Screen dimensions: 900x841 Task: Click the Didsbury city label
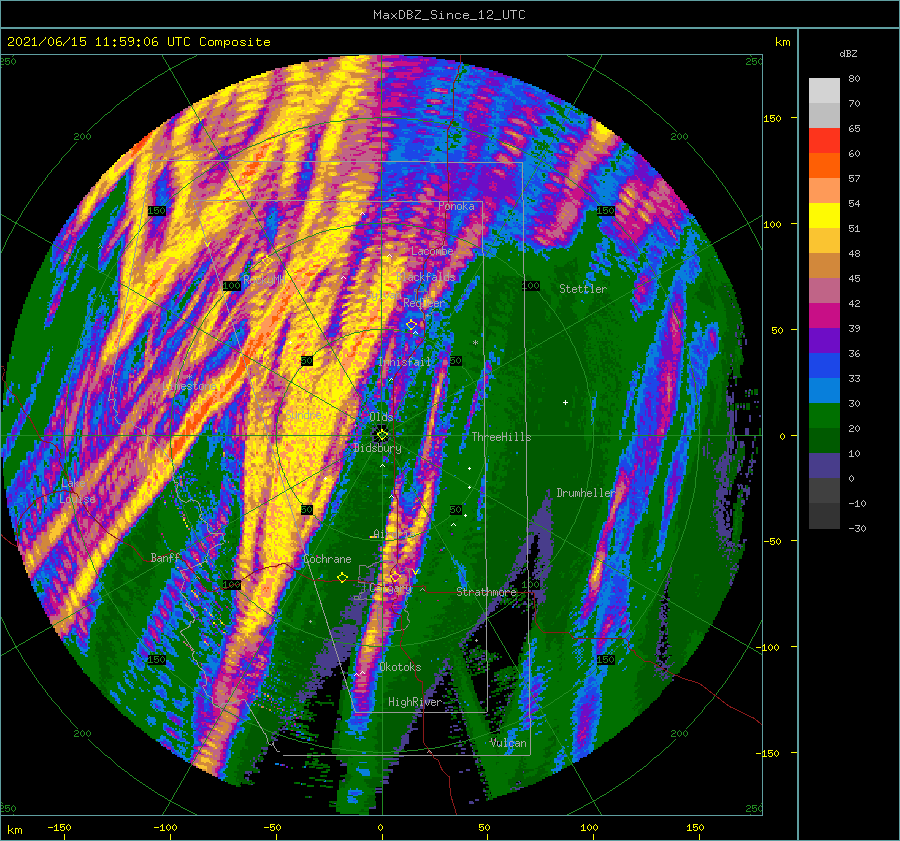[378, 448]
